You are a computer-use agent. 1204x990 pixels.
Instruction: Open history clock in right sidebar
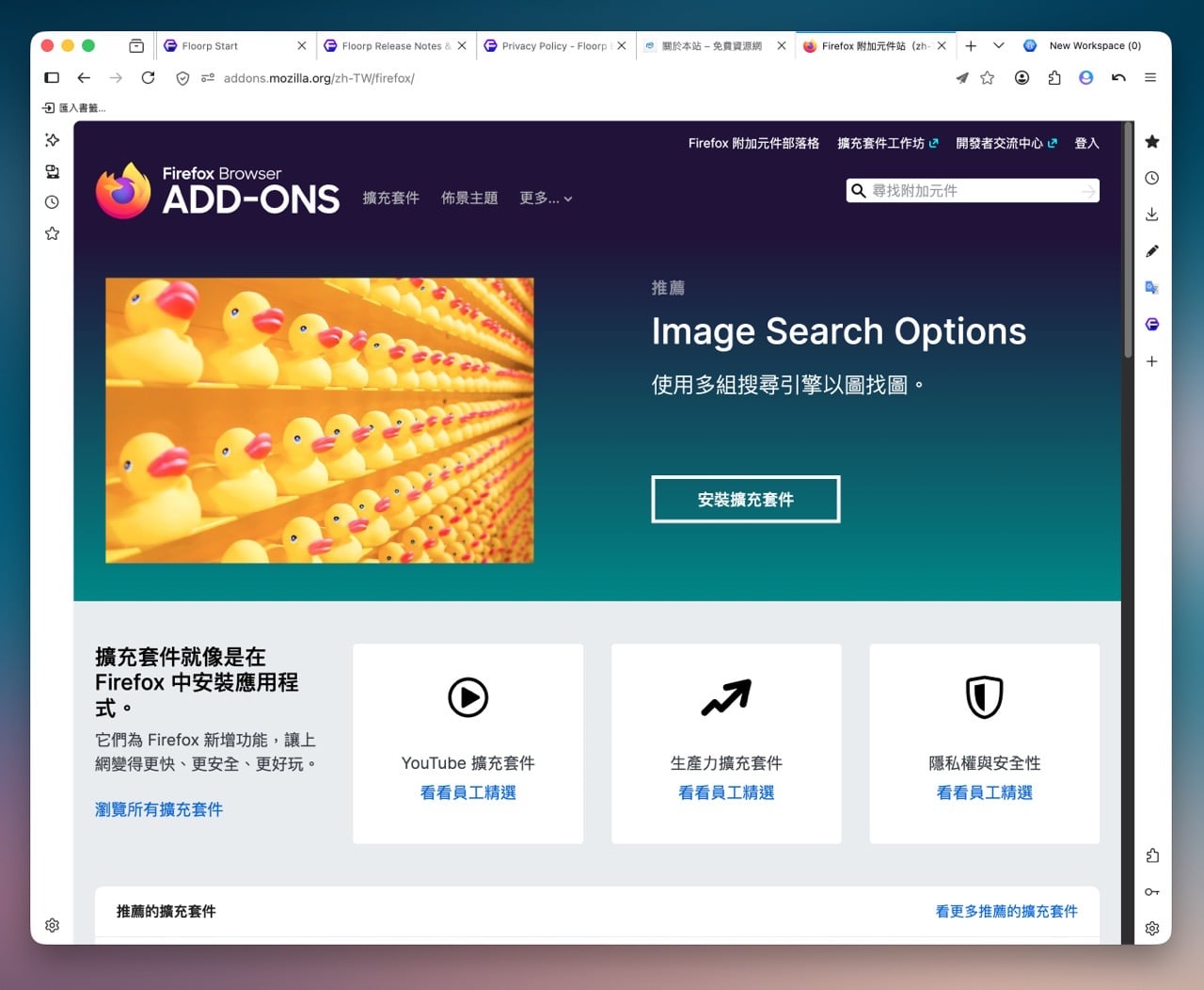pyautogui.click(x=1152, y=178)
